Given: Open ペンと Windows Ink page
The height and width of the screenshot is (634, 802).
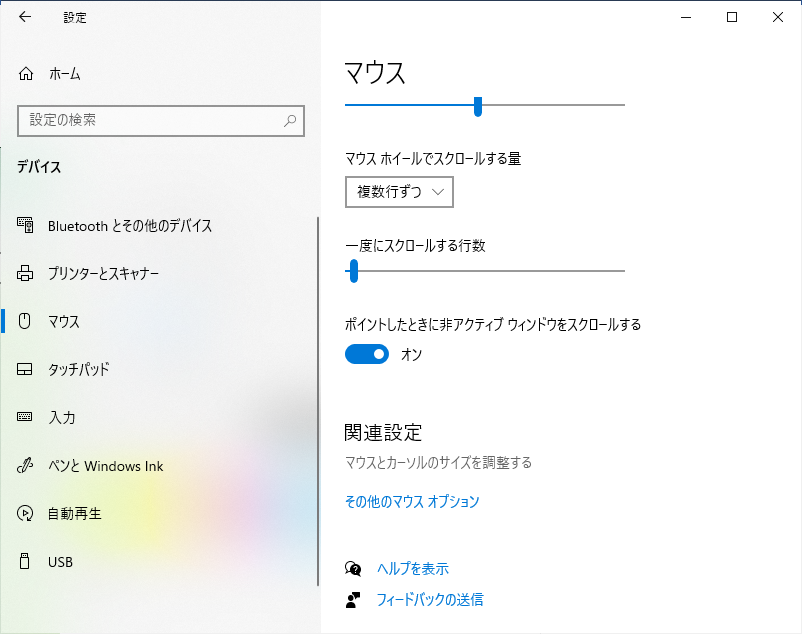Looking at the screenshot, I should coord(105,466).
